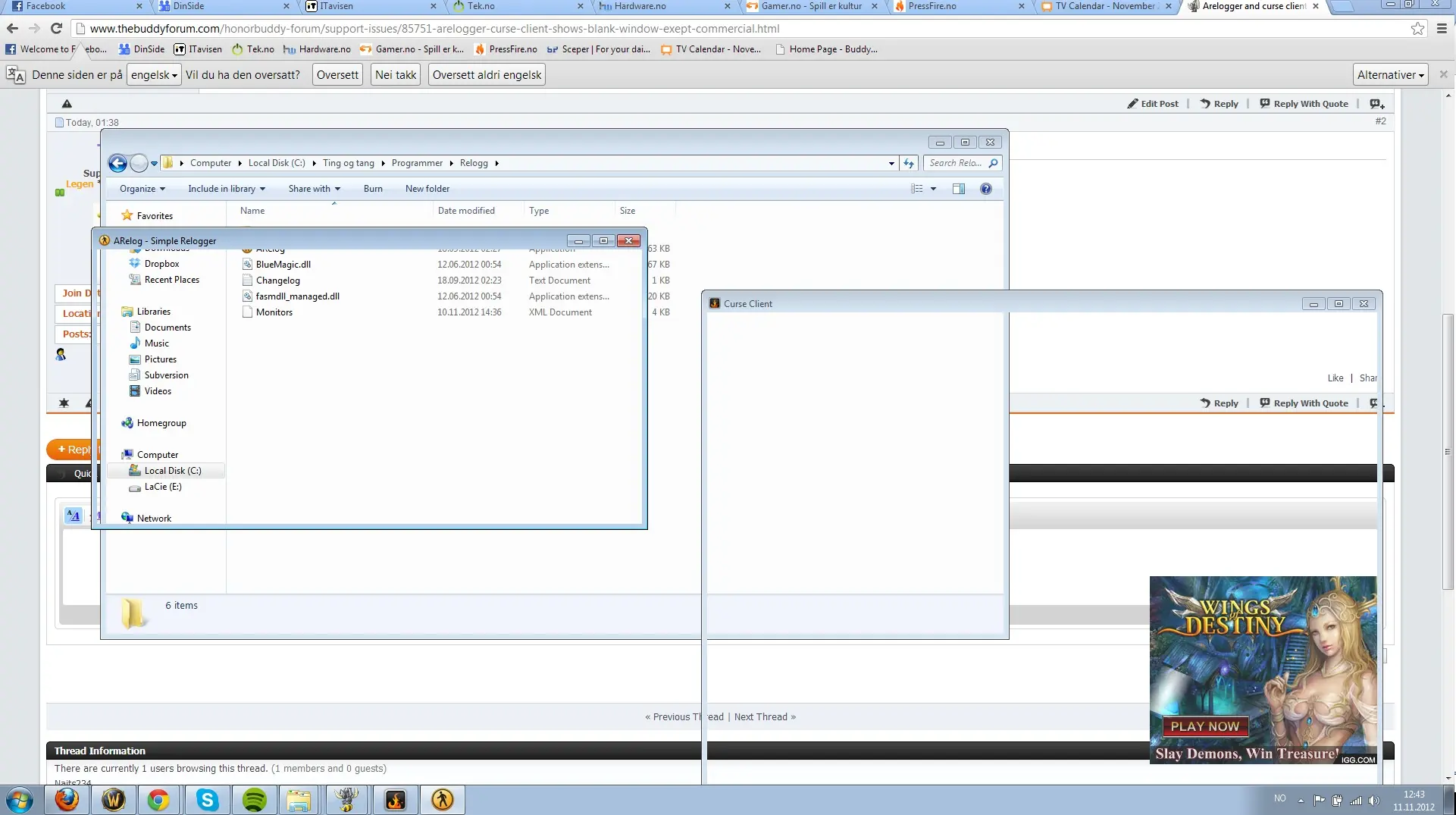Show hidden tray icons arrow
The height and width of the screenshot is (815, 1456).
[x=1301, y=800]
